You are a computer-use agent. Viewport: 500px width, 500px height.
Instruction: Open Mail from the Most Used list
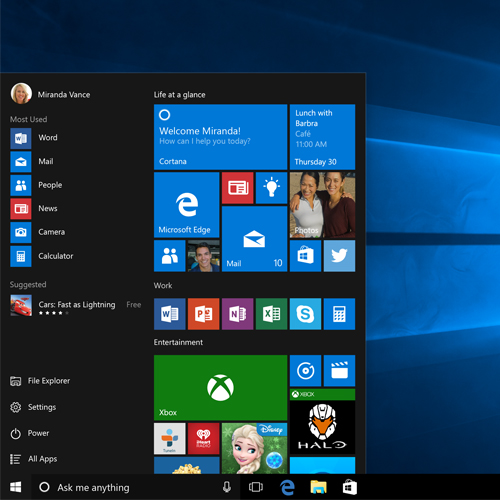32,162
